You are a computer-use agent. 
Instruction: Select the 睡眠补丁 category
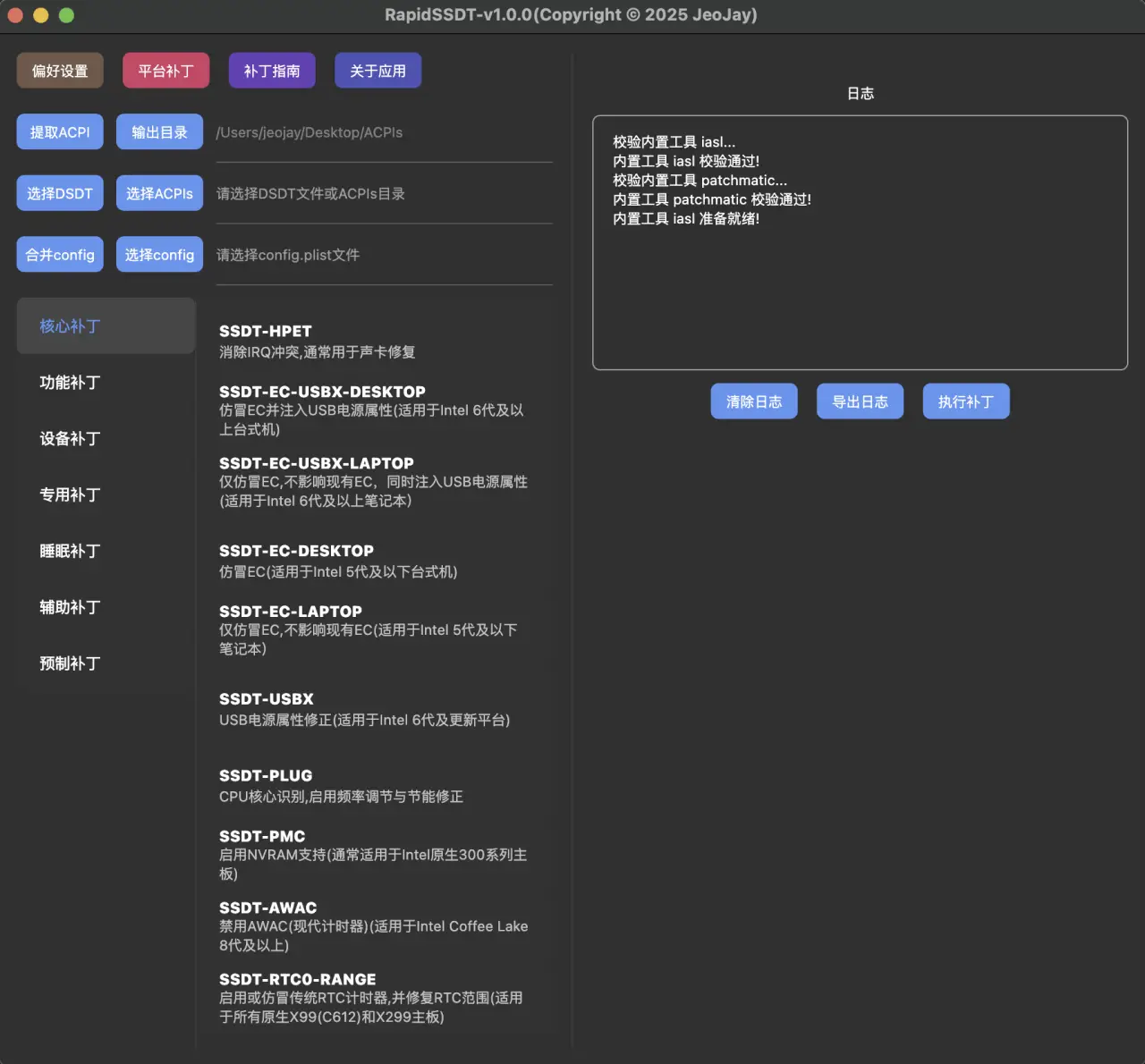point(70,551)
